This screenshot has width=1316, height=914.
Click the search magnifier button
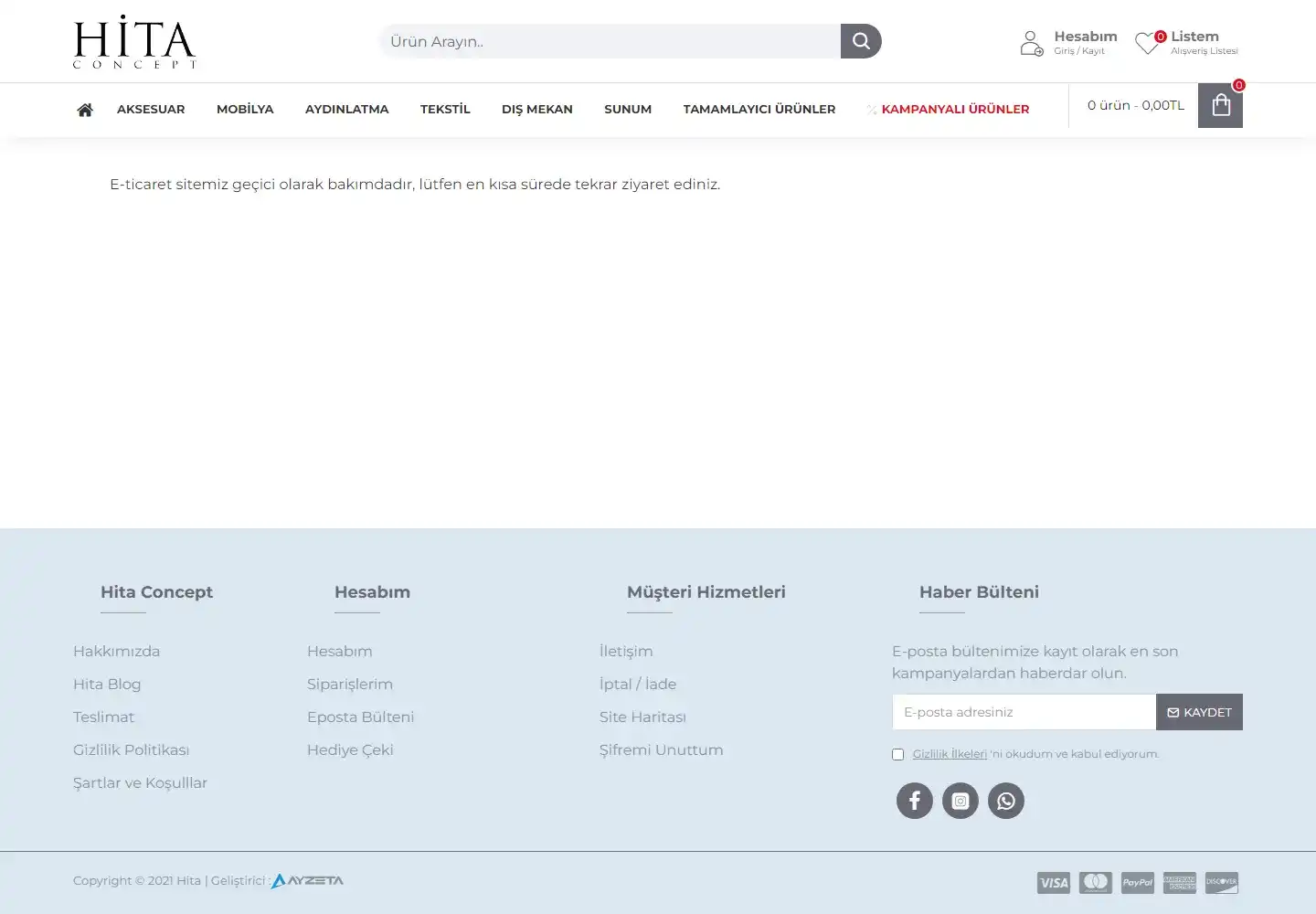[x=861, y=41]
